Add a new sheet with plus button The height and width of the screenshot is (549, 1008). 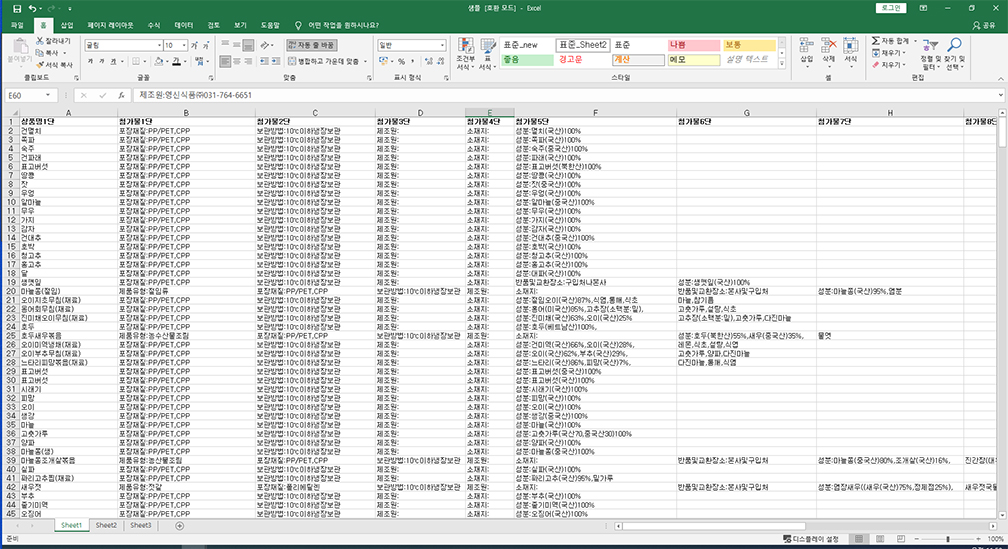coord(179,526)
